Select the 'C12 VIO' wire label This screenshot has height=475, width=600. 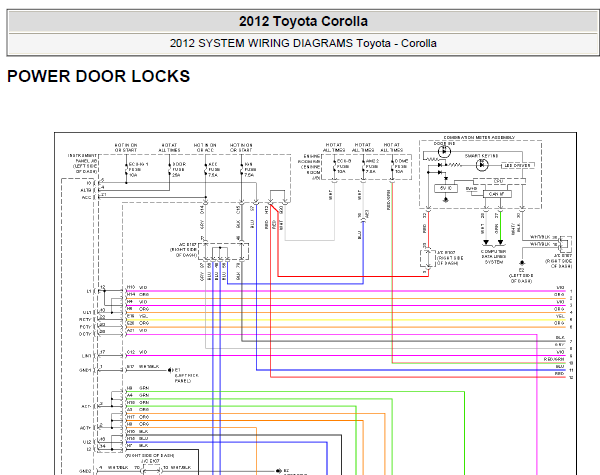[x=137, y=352]
